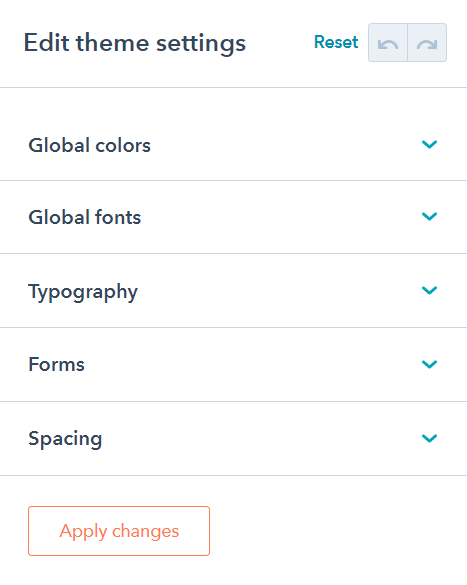Select the Global fonts label
Viewport: 467px width, 585px height.
tap(85, 217)
